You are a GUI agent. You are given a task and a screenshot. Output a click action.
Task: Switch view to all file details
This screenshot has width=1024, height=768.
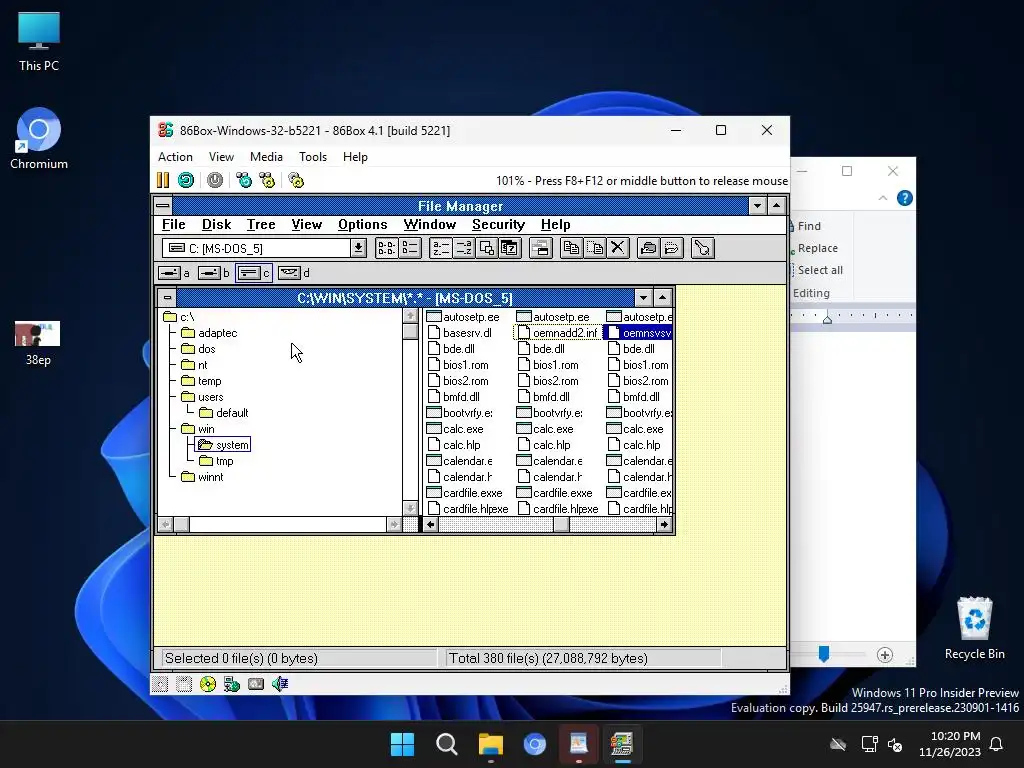coord(410,248)
